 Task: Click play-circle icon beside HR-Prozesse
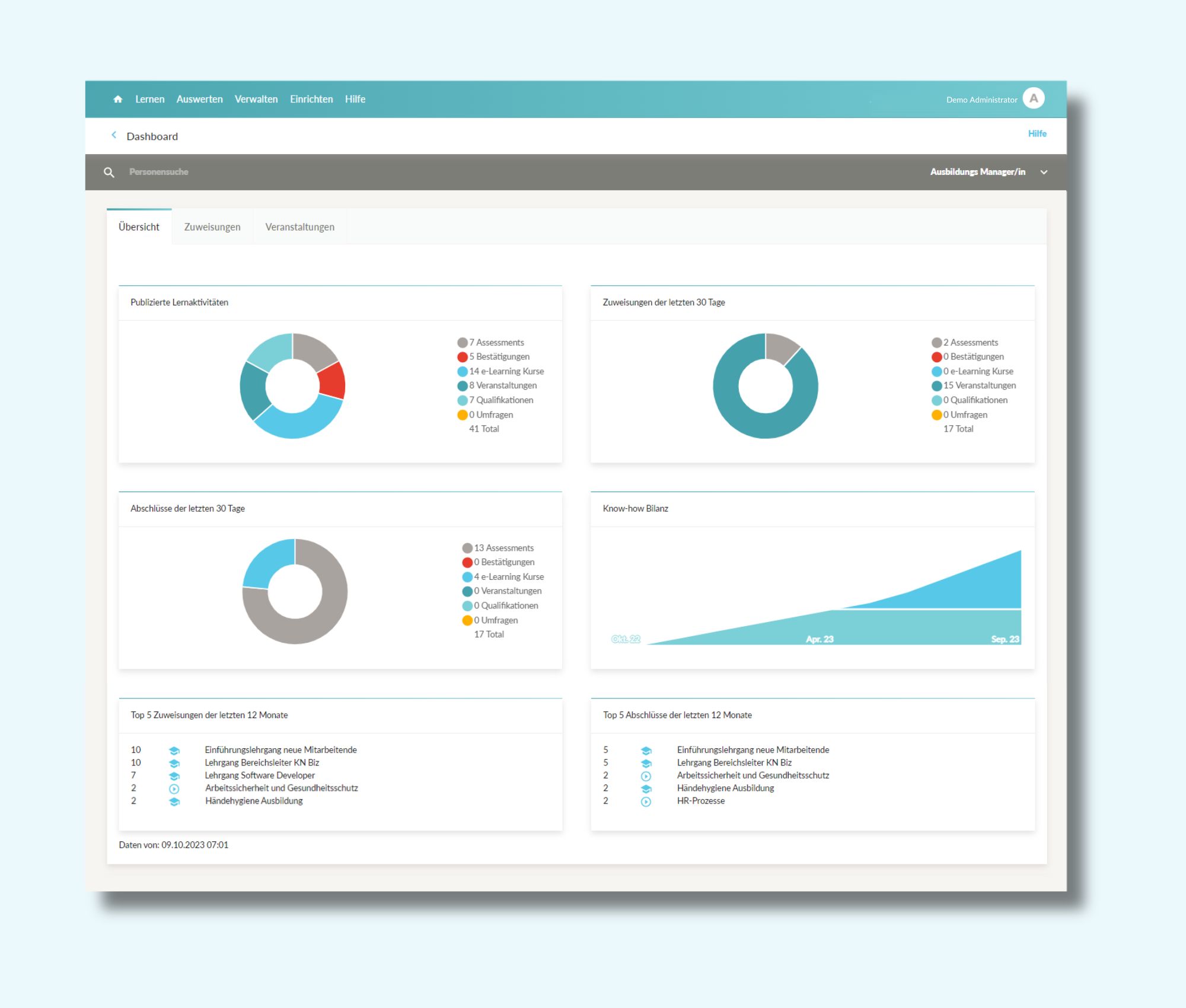(x=646, y=801)
